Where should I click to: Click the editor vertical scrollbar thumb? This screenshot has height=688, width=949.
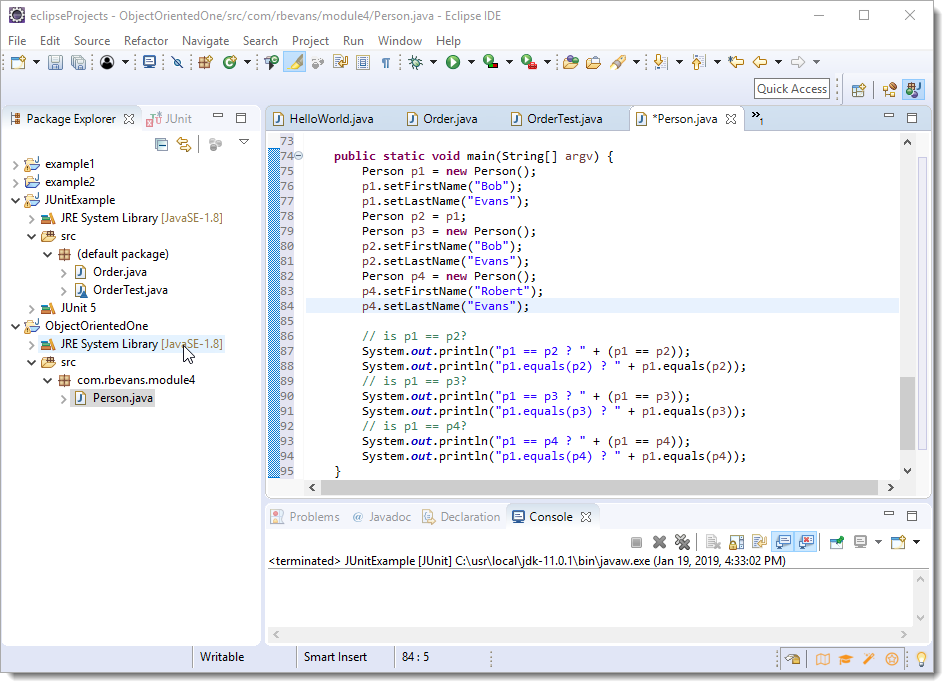907,414
